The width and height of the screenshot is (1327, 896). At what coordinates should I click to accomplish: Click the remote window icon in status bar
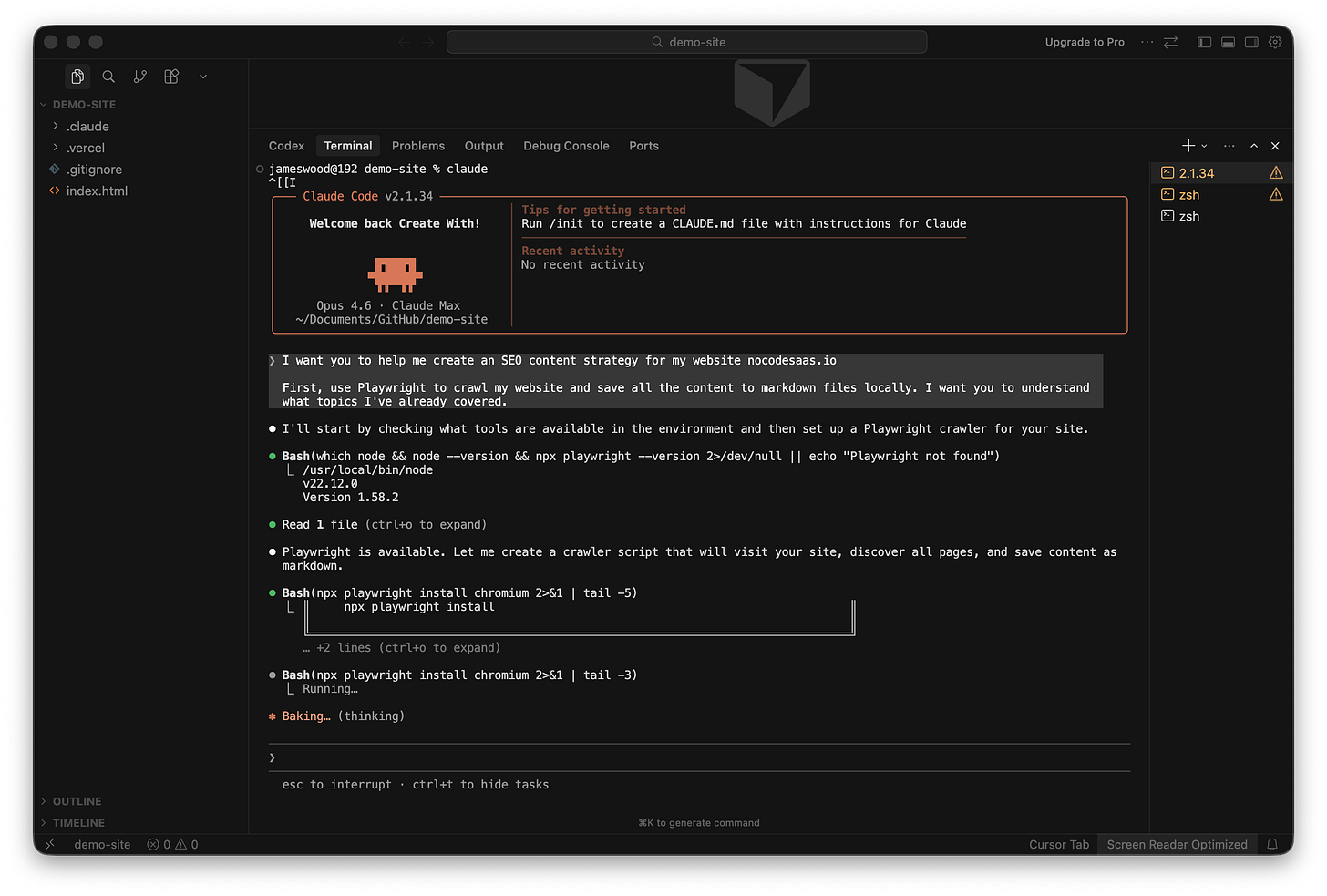[x=50, y=845]
